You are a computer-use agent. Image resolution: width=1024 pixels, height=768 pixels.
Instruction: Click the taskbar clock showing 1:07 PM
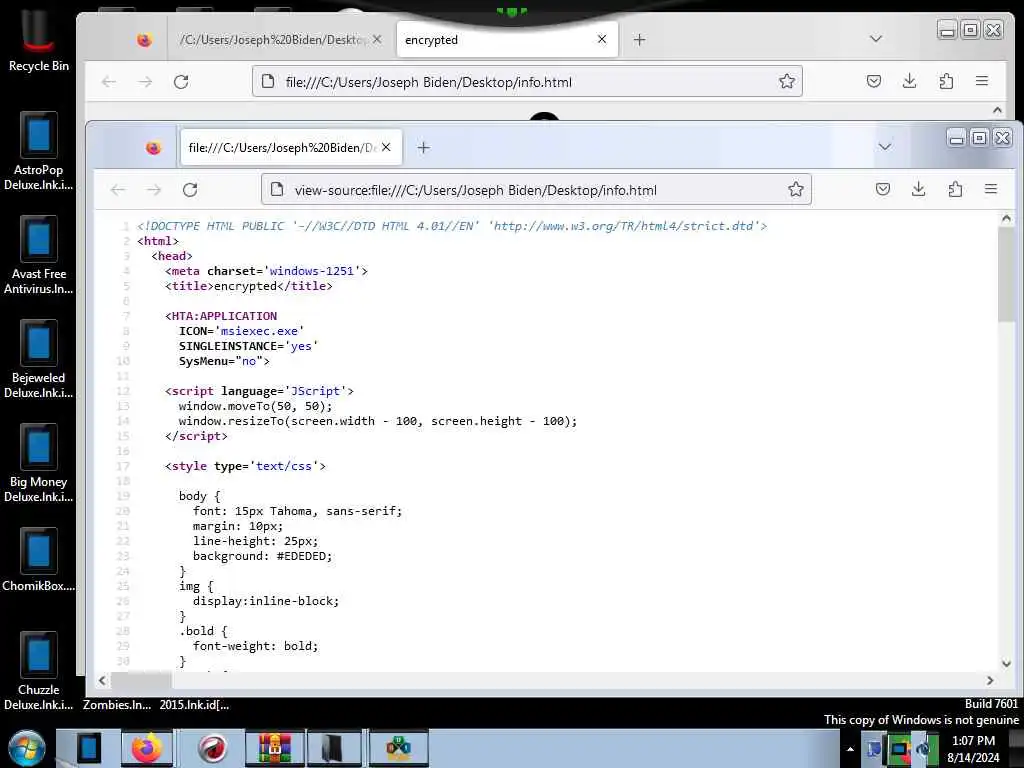click(973, 749)
